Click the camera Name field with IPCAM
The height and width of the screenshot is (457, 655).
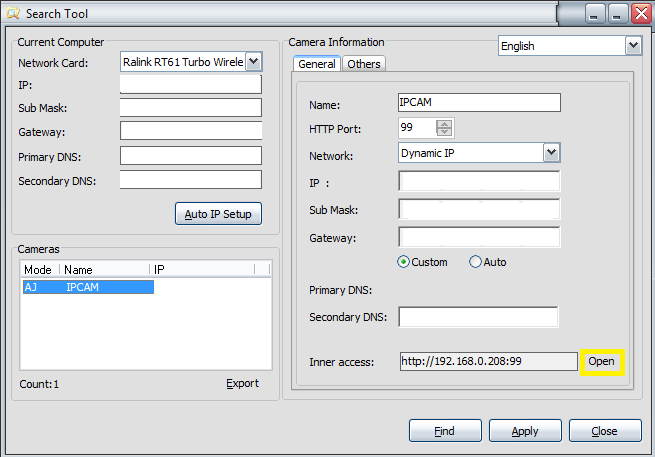click(x=479, y=103)
